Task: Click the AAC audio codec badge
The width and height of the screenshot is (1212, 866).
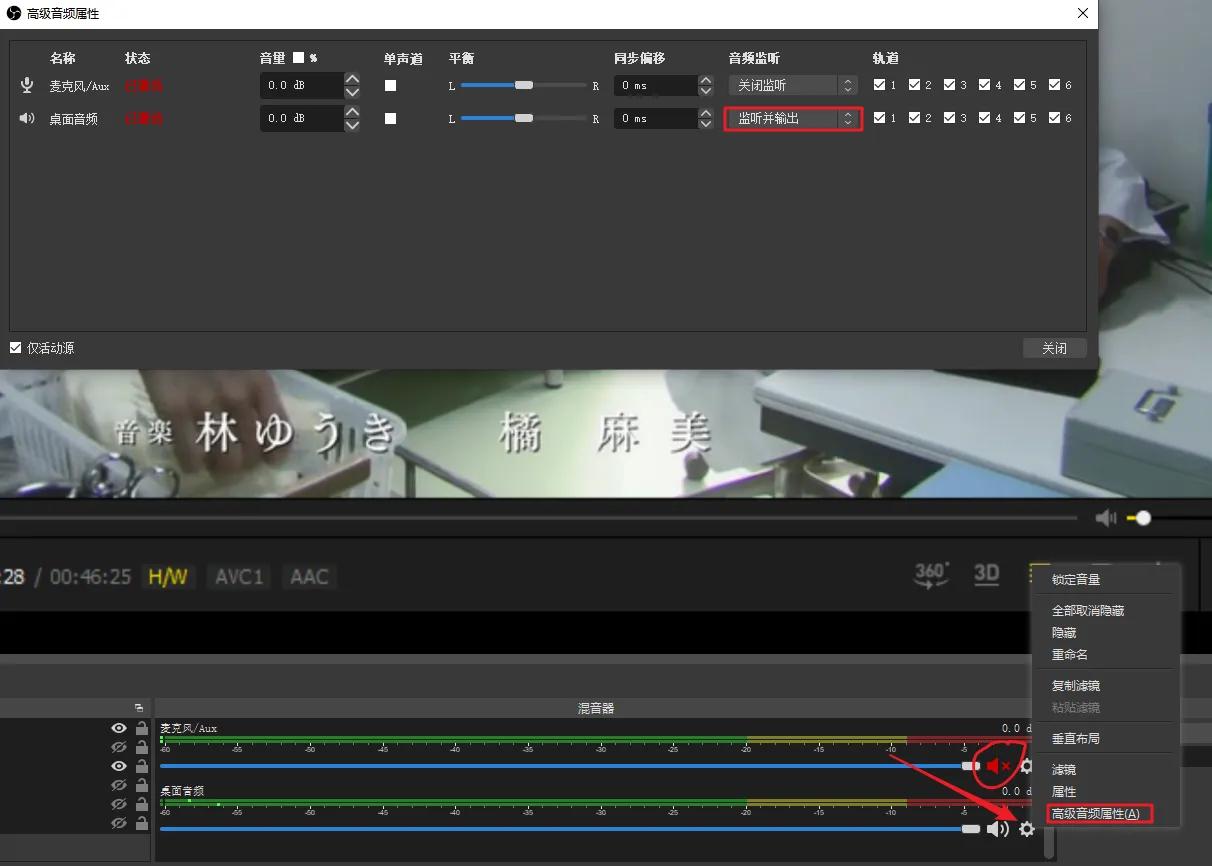Action: [x=309, y=576]
